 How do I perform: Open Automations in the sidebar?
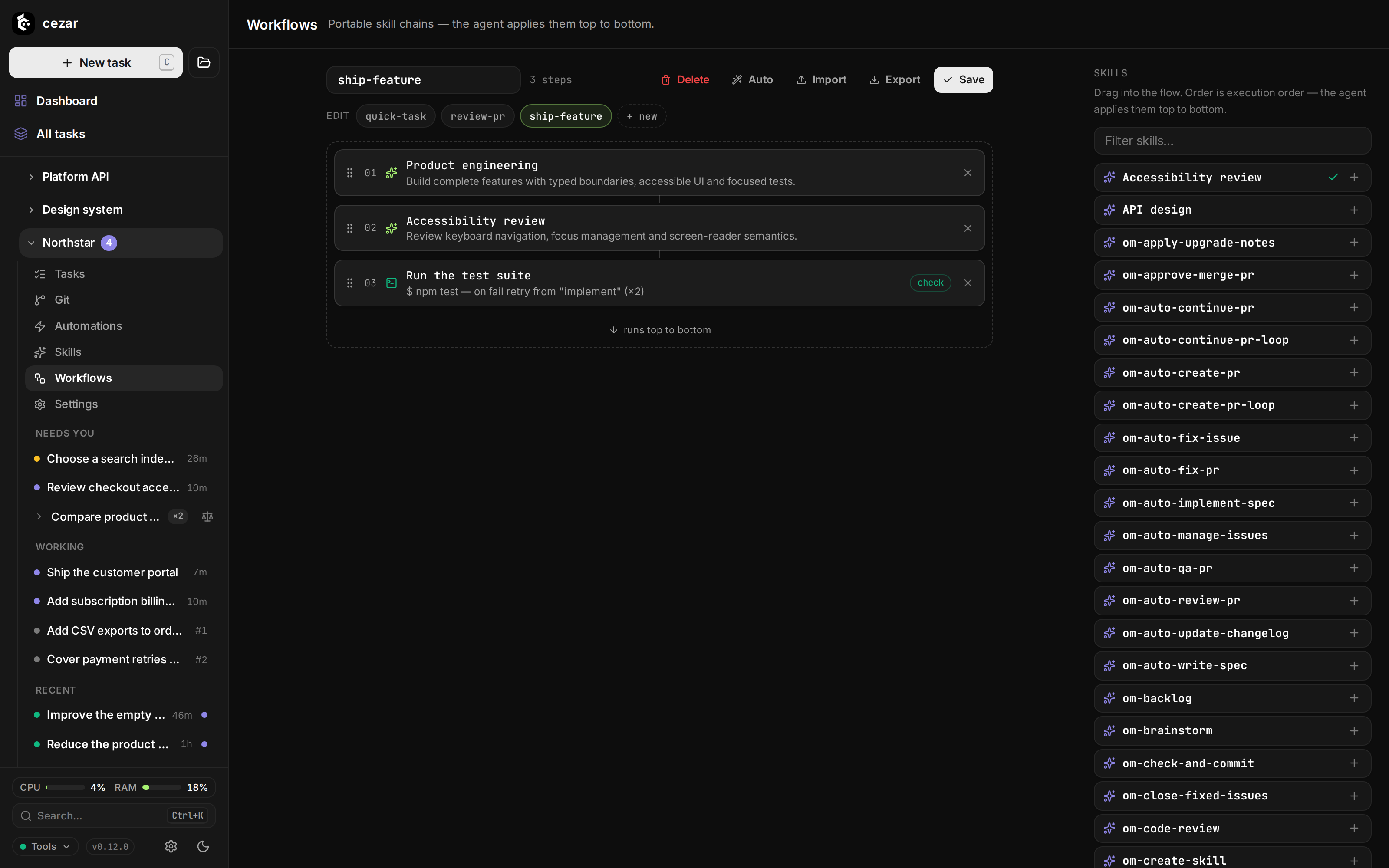pyautogui.click(x=124, y=326)
